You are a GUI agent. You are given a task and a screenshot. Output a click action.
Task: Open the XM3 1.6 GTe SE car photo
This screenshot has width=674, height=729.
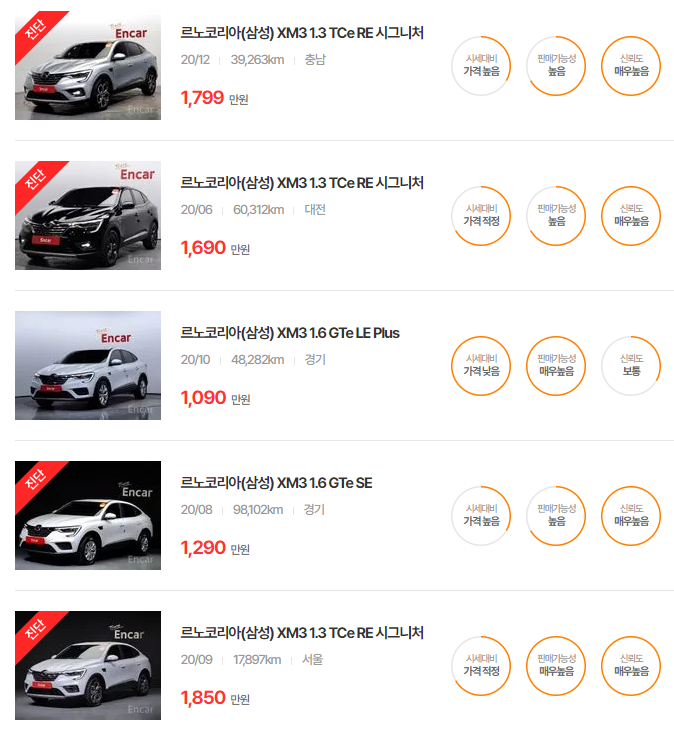pyautogui.click(x=88, y=515)
